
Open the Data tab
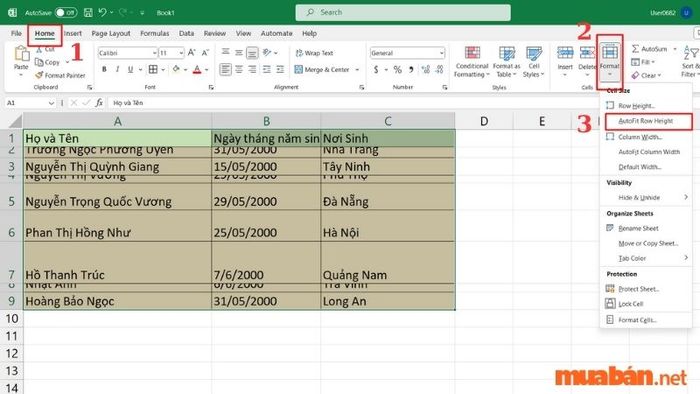[x=186, y=33]
